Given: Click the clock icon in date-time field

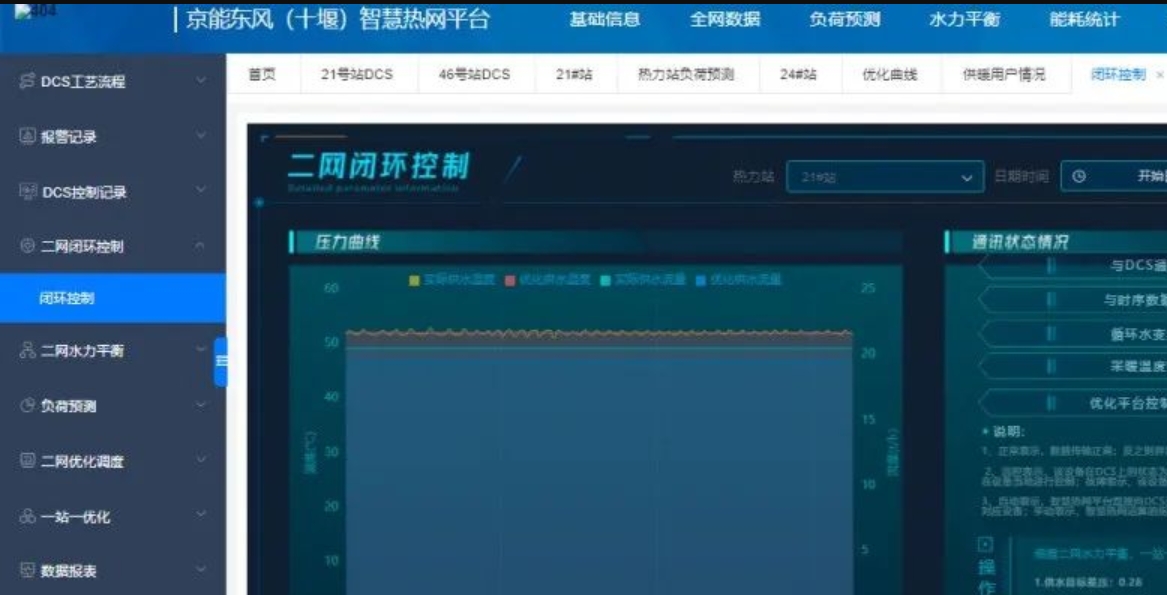Looking at the screenshot, I should pyautogui.click(x=1079, y=177).
